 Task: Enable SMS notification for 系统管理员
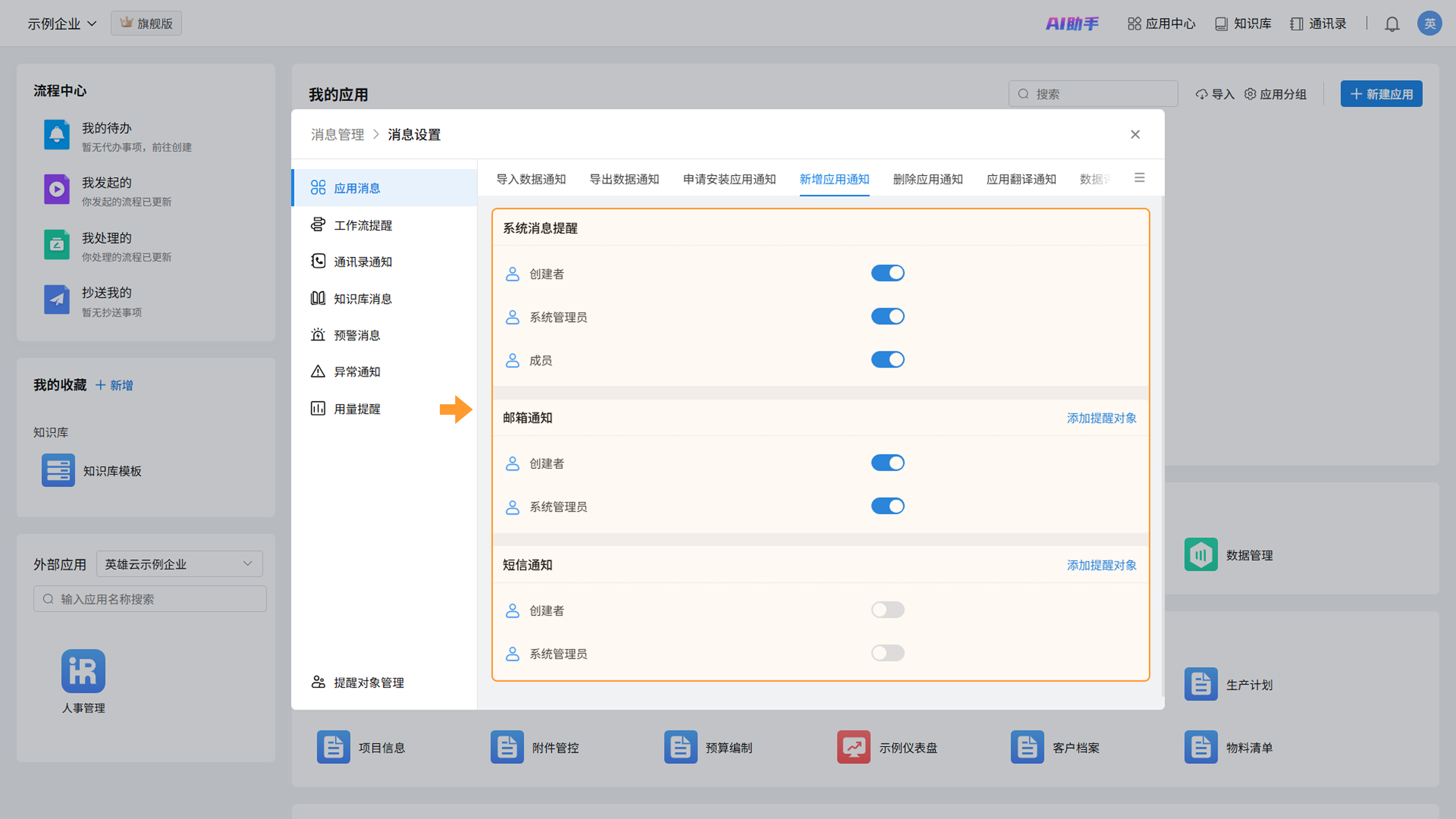[887, 653]
